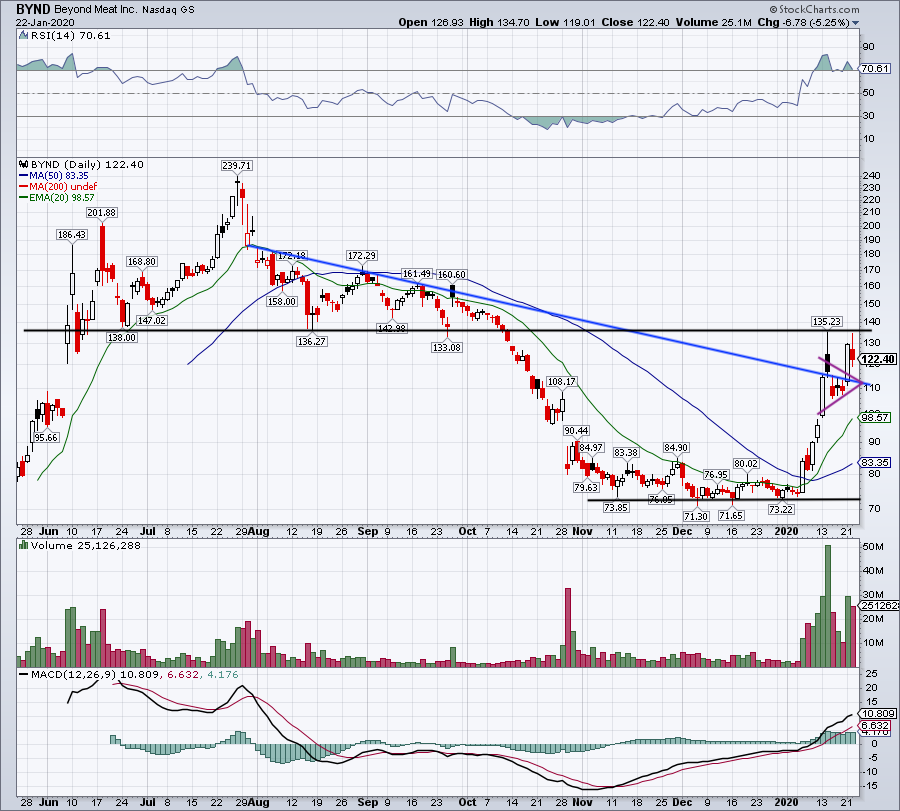Click the 136.27 price label
This screenshot has width=900, height=811.
pyautogui.click(x=312, y=341)
